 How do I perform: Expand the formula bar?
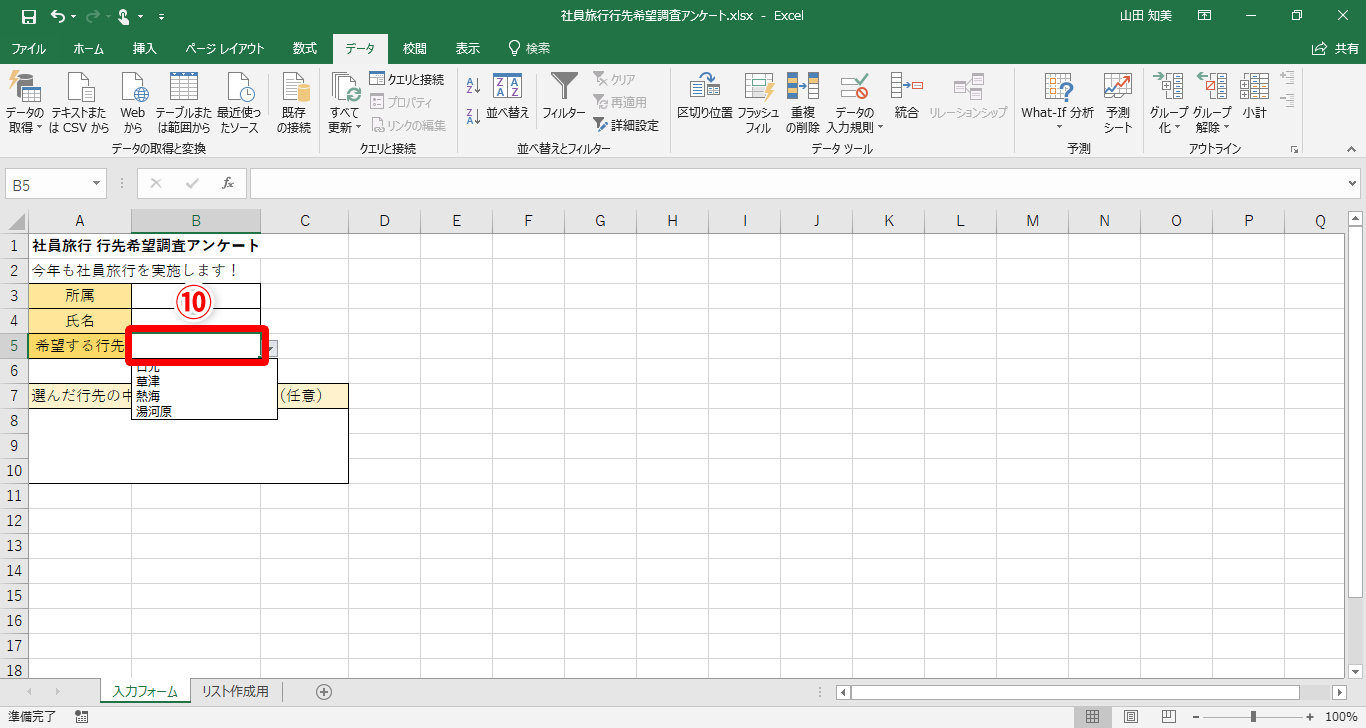tap(1354, 184)
